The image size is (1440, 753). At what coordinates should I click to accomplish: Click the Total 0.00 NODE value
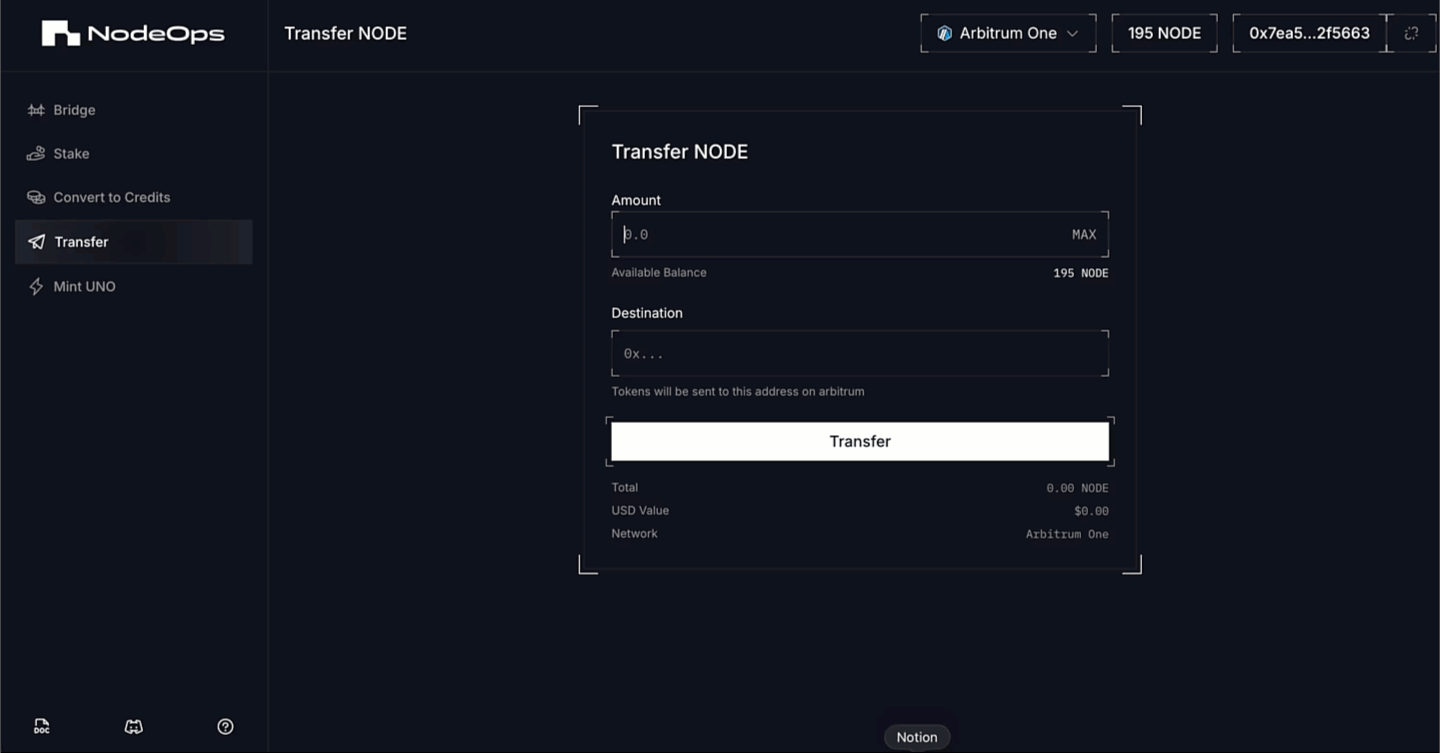pos(1077,488)
